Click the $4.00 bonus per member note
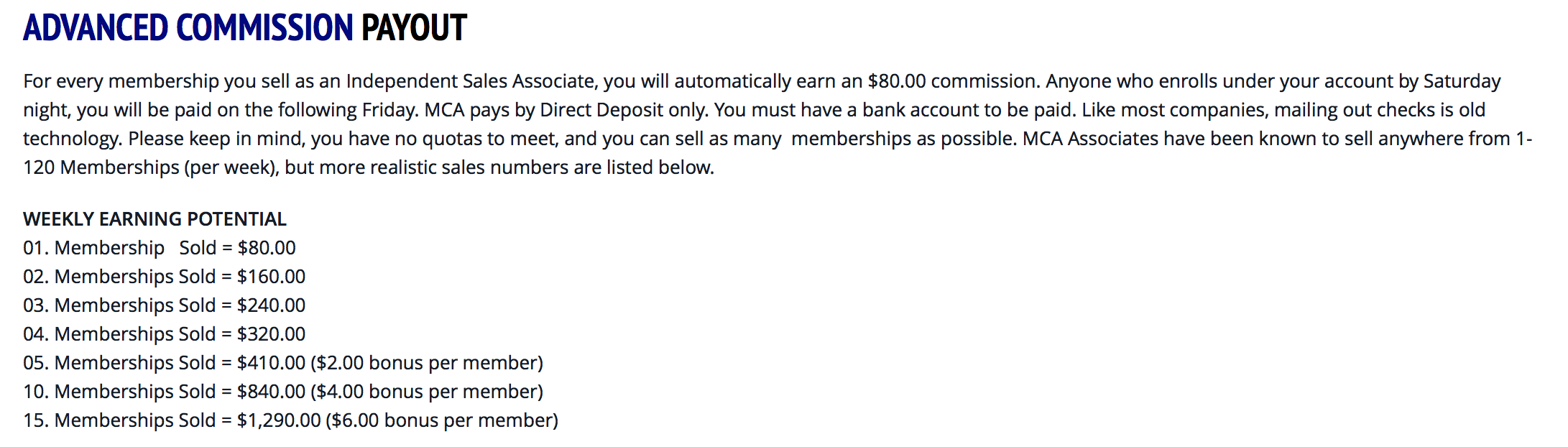The image size is (1568, 447). tap(427, 392)
